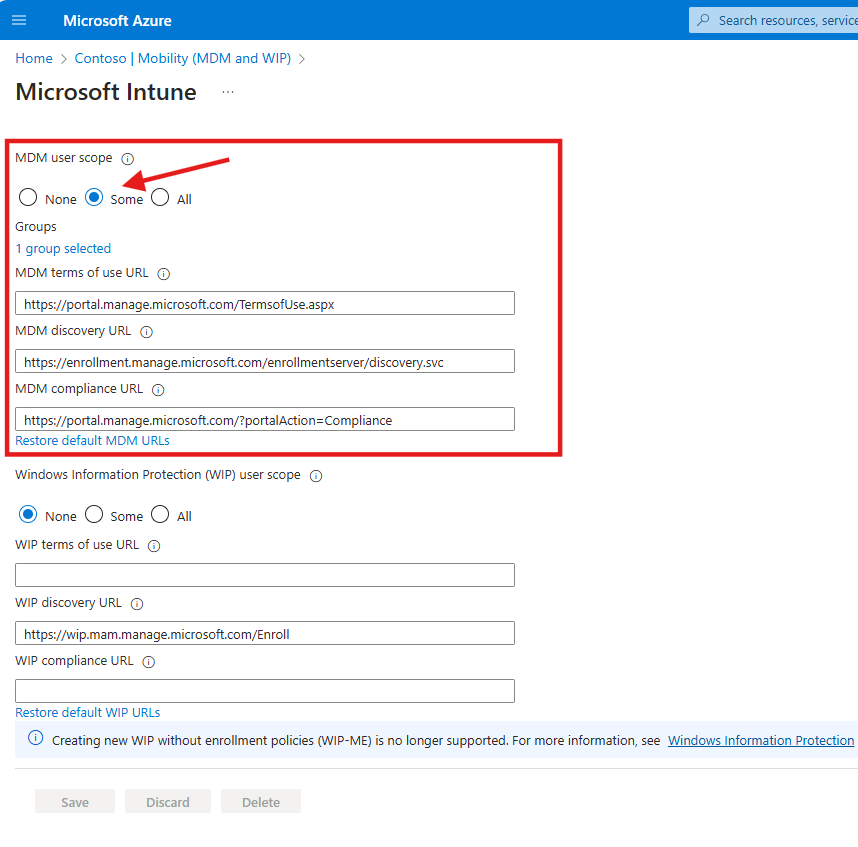Click the info icon beside MDM user scope
This screenshot has width=858, height=847.
click(x=127, y=159)
